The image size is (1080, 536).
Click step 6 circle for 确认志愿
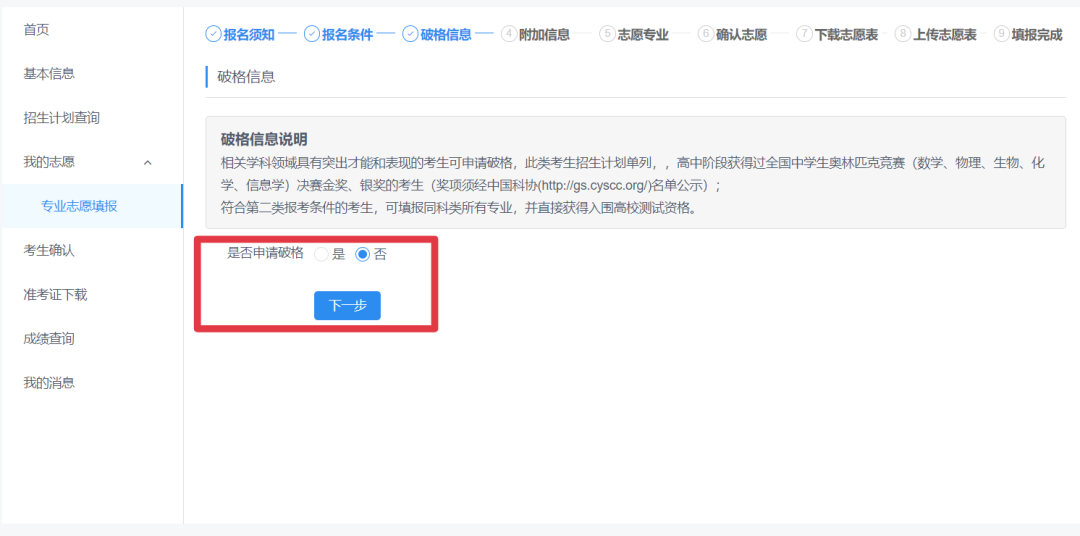[705, 34]
